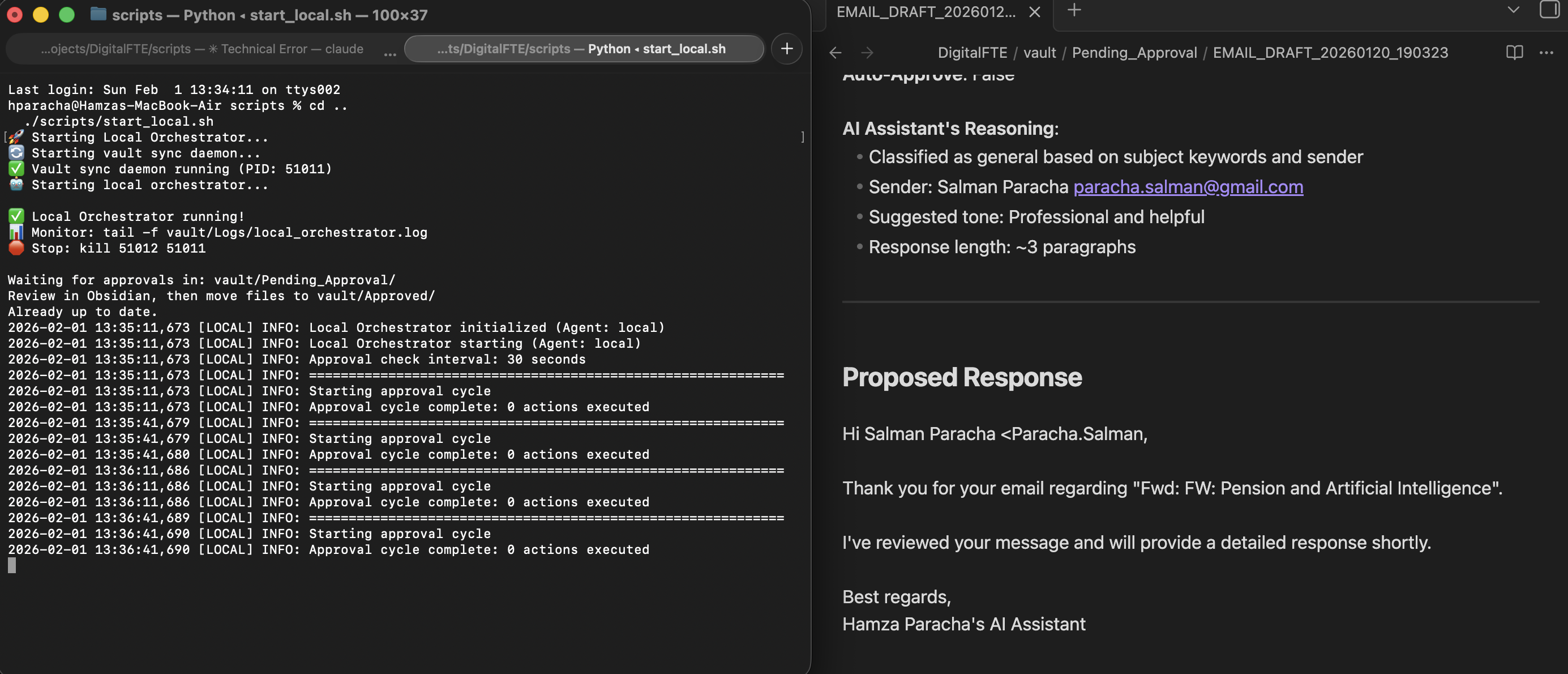
Task: Open the paracha.salman@gmail.com link
Action: [1188, 187]
